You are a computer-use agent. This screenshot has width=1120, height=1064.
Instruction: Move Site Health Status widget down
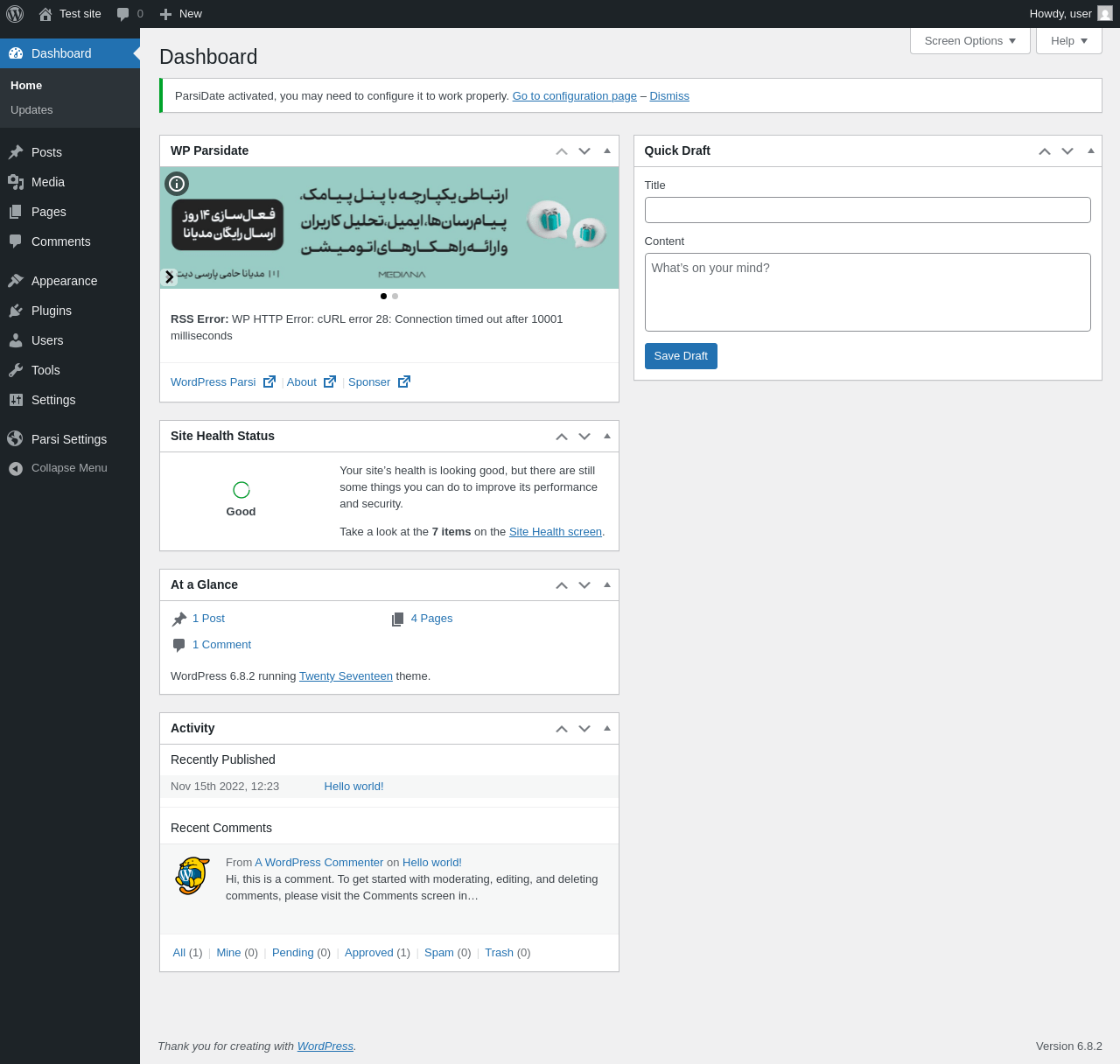pyautogui.click(x=584, y=437)
